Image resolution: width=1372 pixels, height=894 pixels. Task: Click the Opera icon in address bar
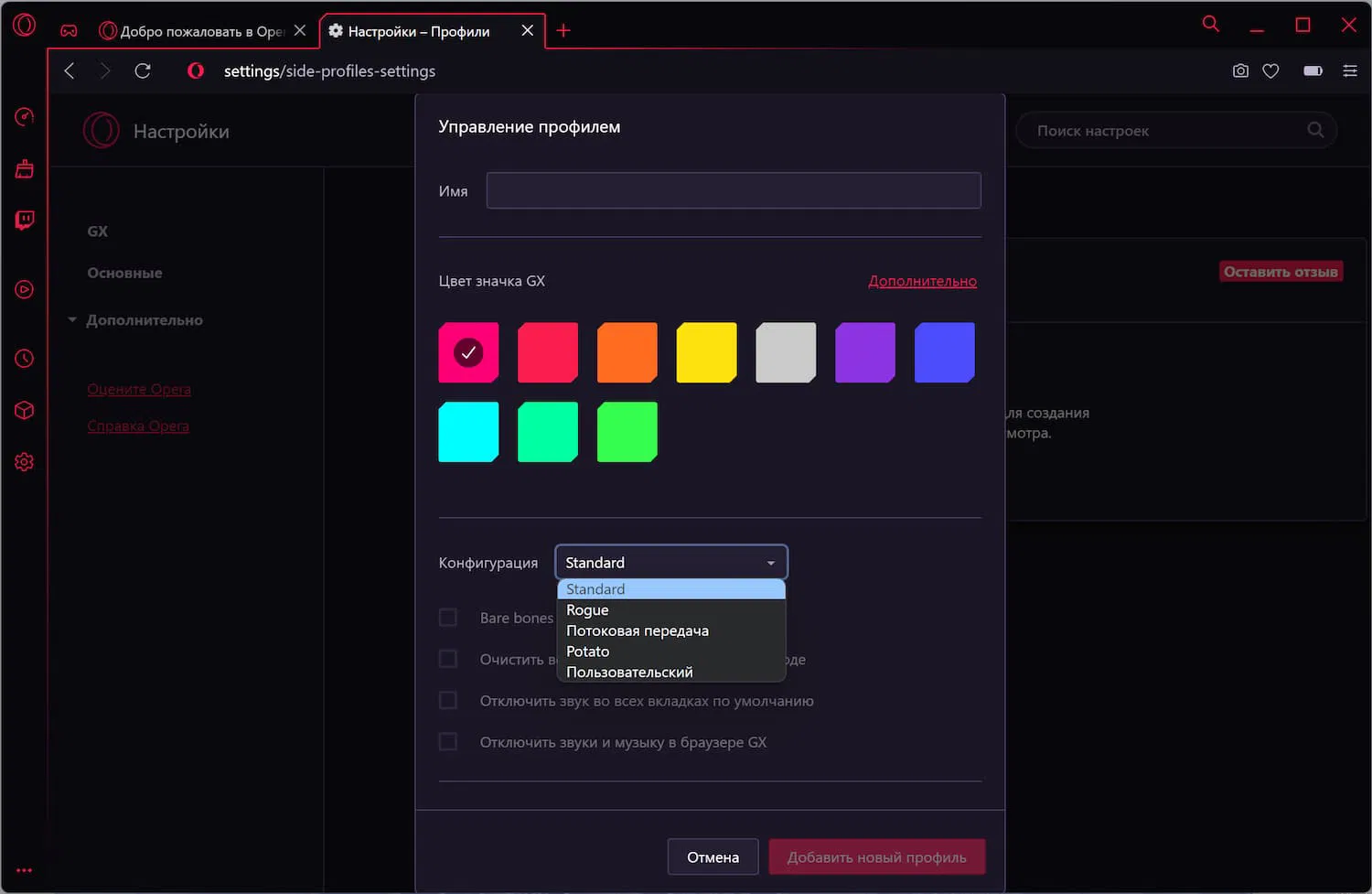click(196, 70)
